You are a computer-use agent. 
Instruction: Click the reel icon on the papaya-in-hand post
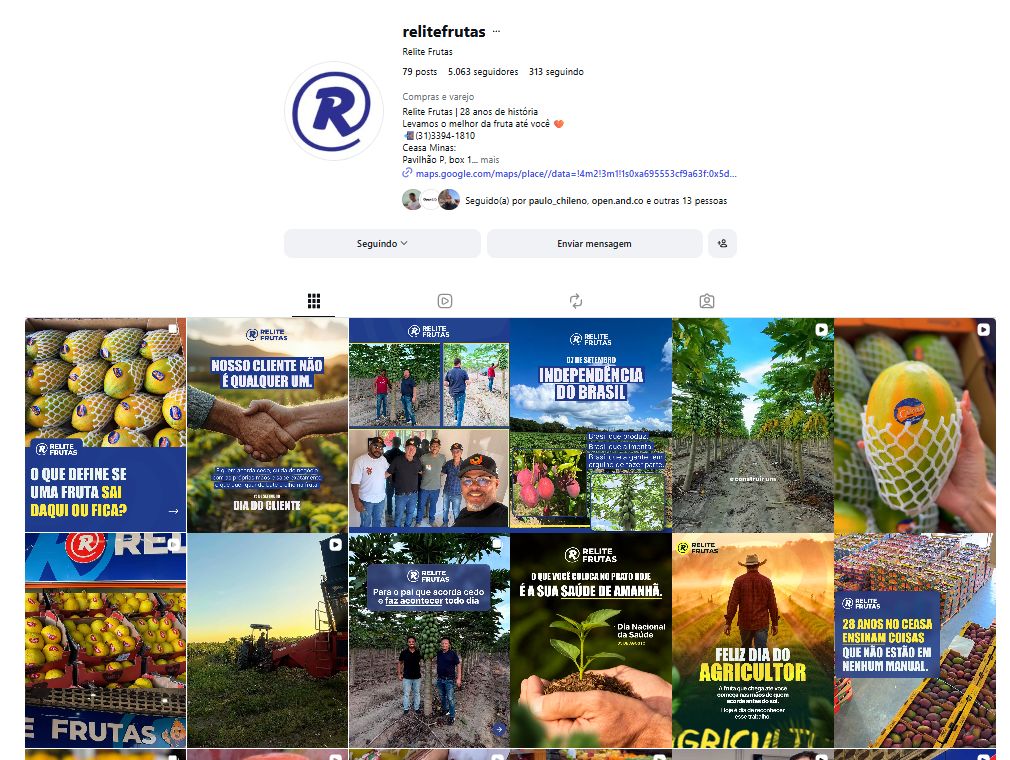(983, 330)
